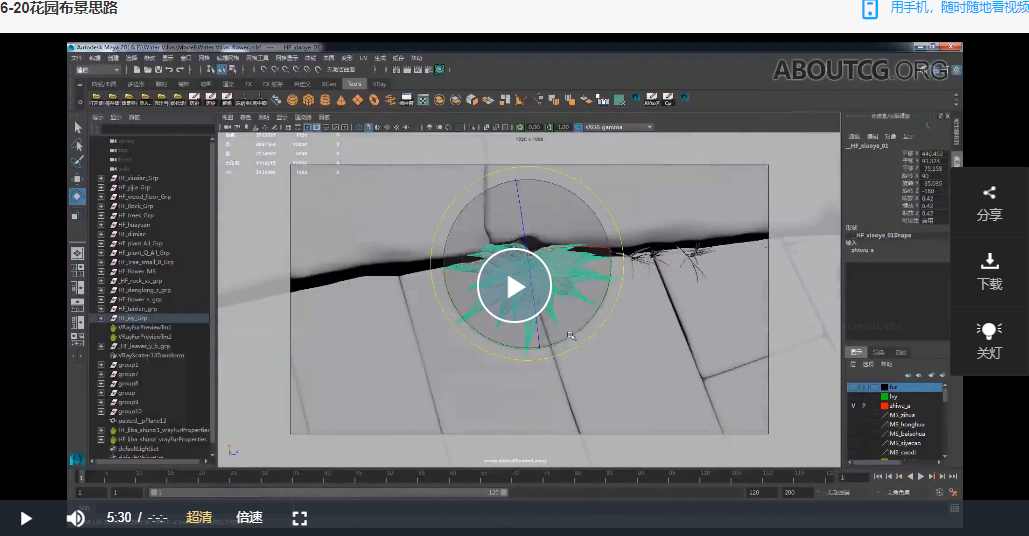
Task: Open the 超清 video quality selector
Action: coord(199,518)
